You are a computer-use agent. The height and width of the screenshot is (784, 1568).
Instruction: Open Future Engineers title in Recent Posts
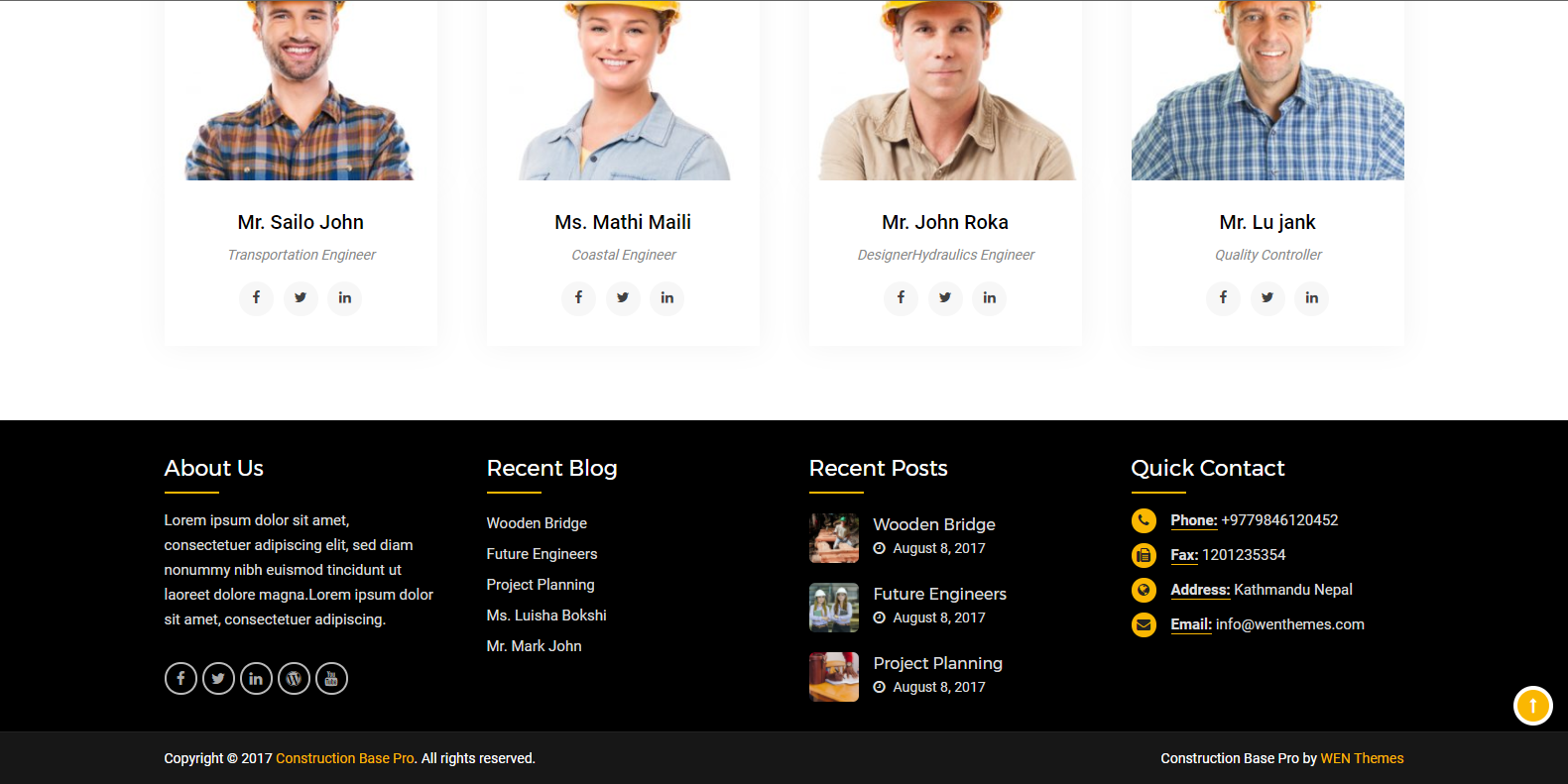(939, 594)
